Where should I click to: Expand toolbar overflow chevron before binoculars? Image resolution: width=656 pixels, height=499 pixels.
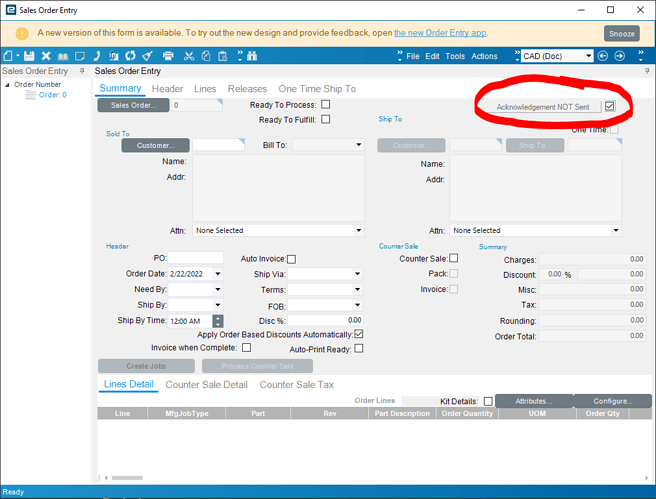[x=240, y=56]
